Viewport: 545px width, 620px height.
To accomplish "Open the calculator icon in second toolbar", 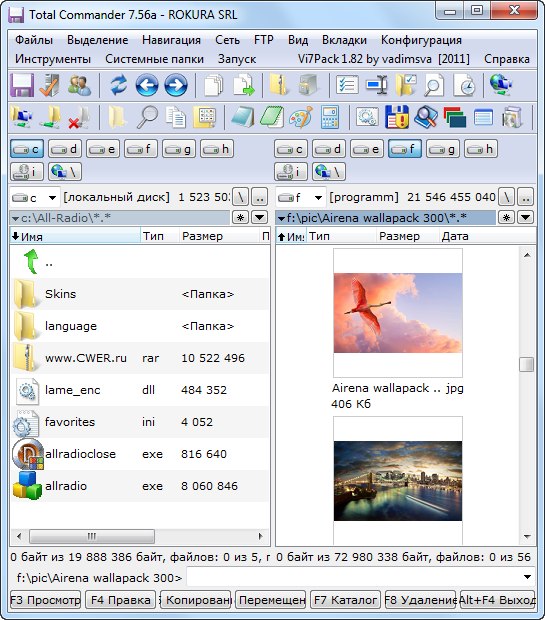I will (330, 117).
